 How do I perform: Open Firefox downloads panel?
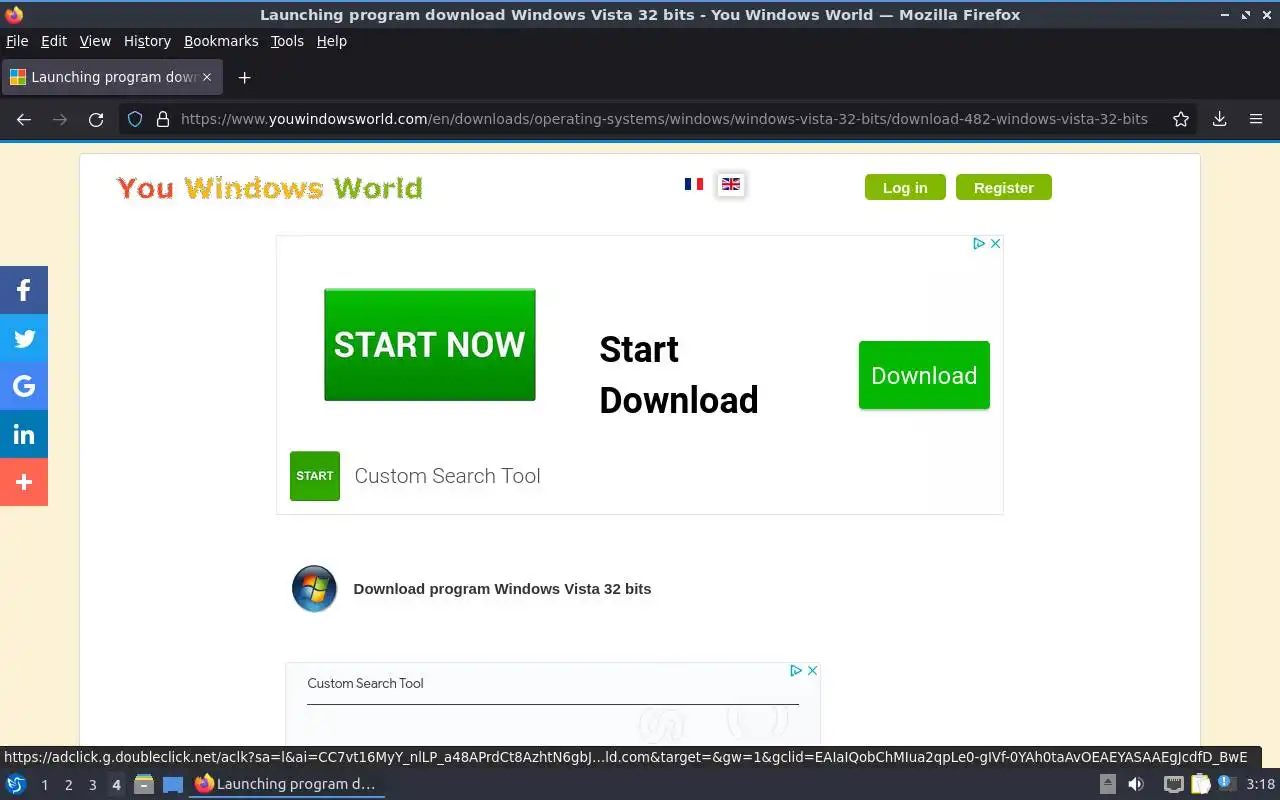pos(1219,119)
